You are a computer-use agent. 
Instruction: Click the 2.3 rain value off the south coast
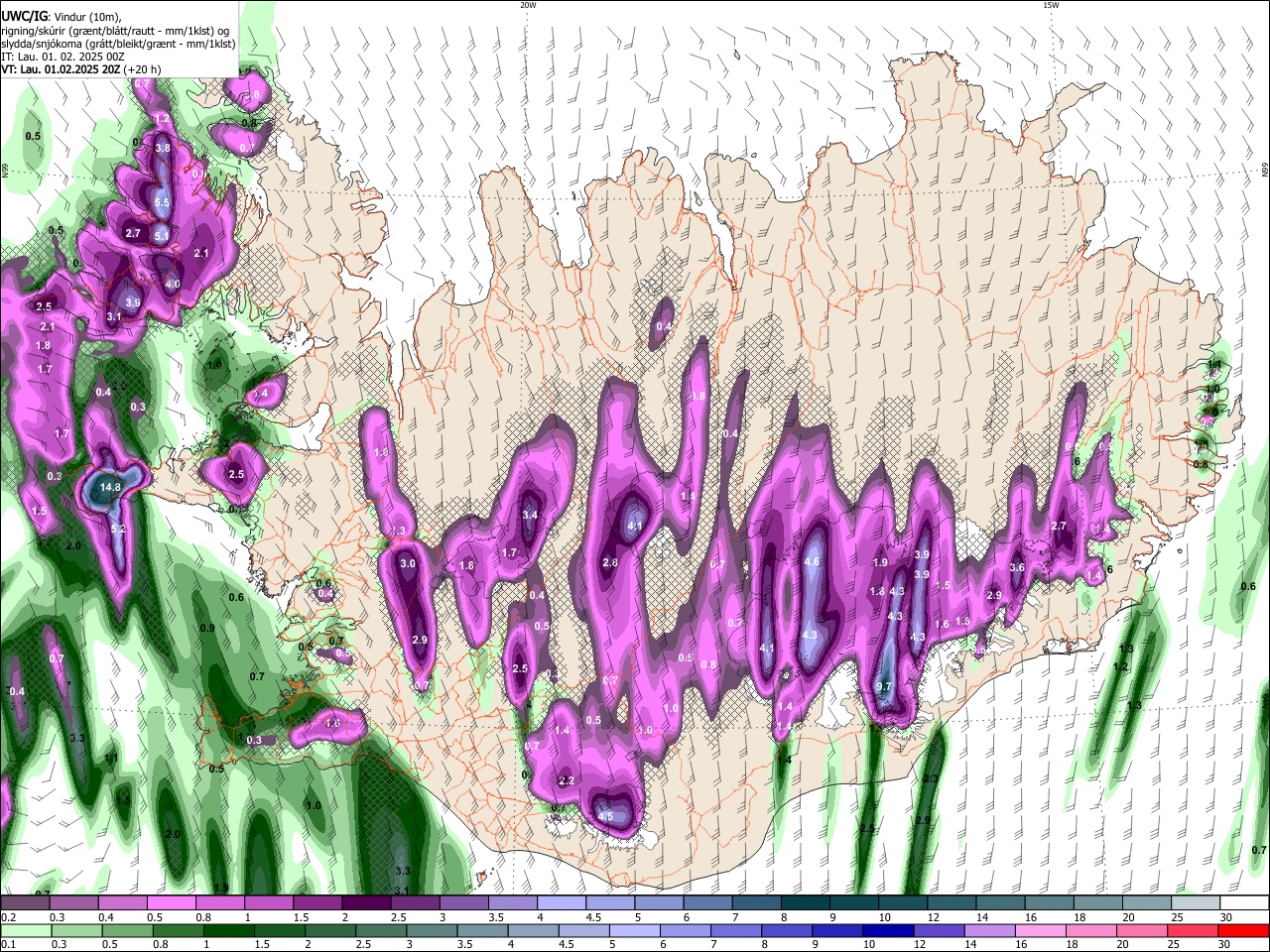(x=931, y=779)
